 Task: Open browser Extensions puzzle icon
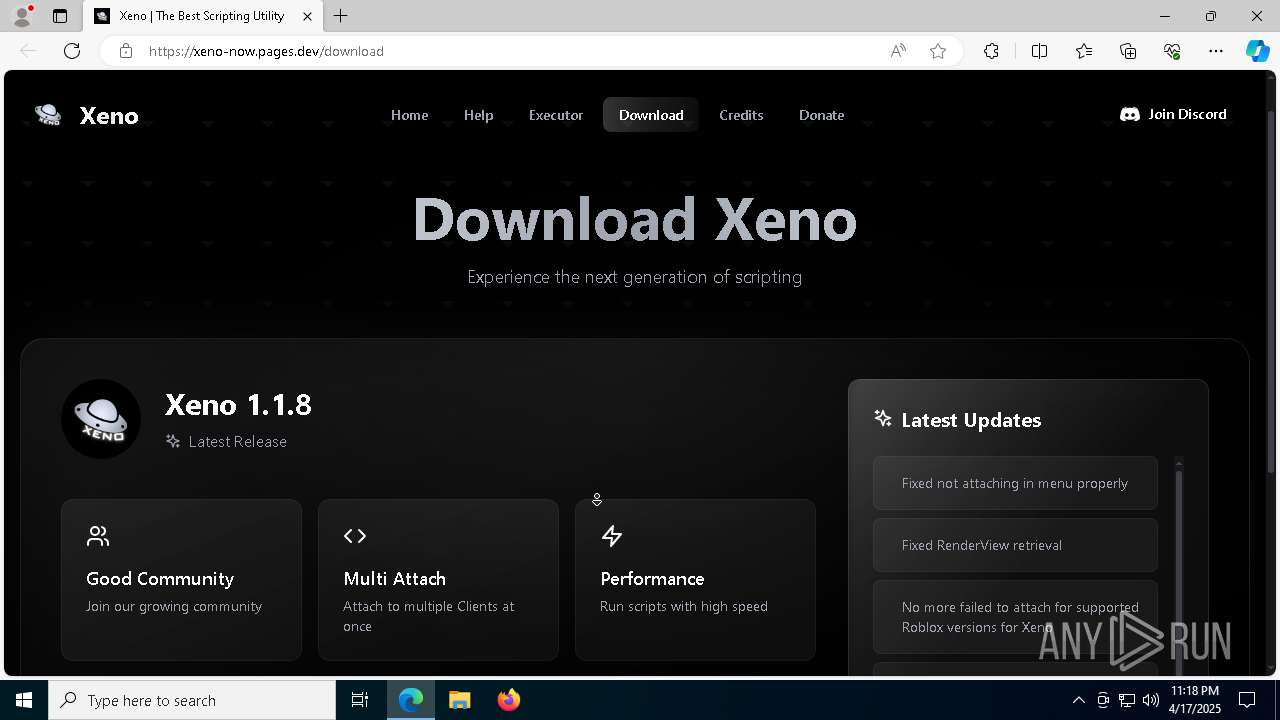(x=991, y=51)
